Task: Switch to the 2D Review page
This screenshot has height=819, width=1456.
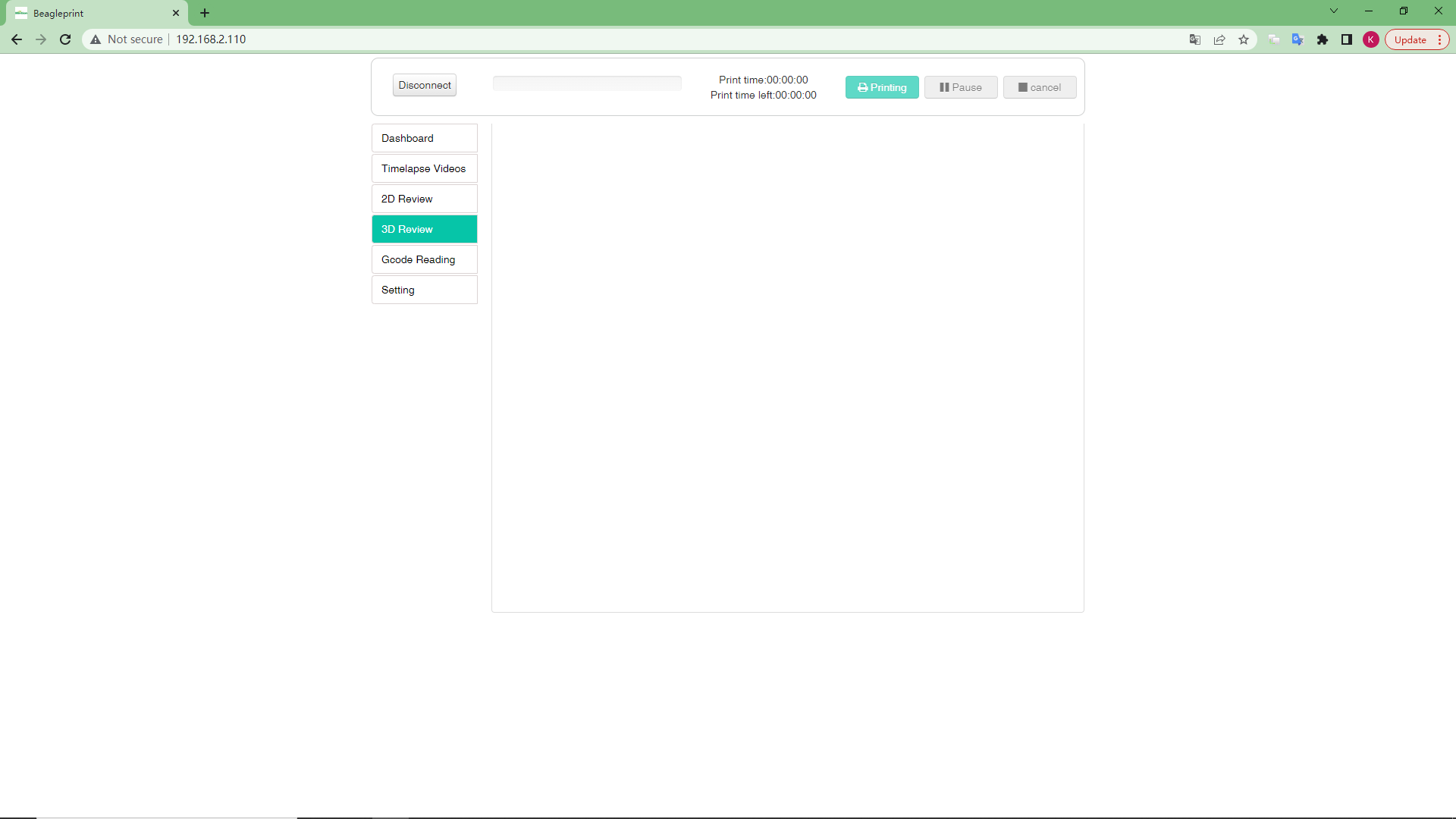Action: [424, 199]
